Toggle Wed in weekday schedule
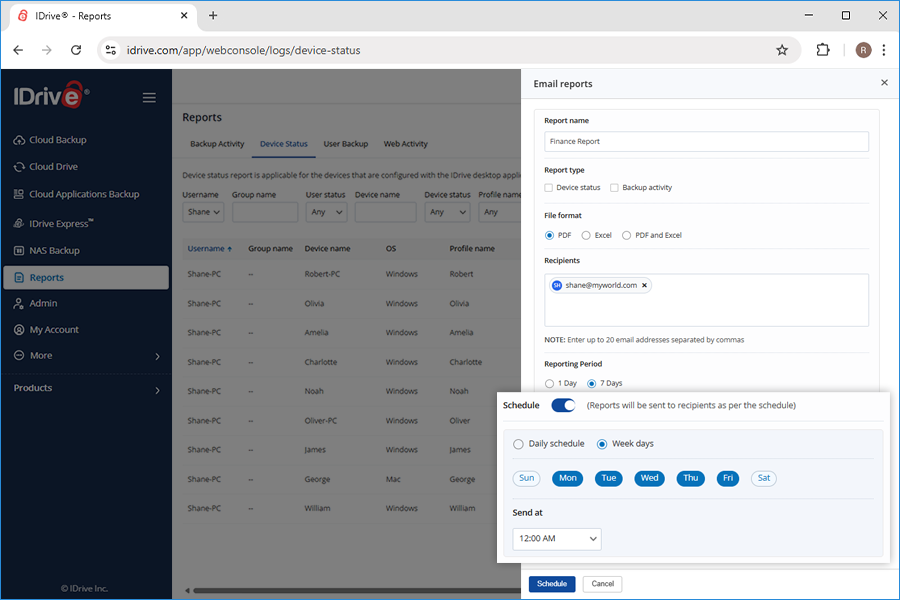 coord(649,478)
